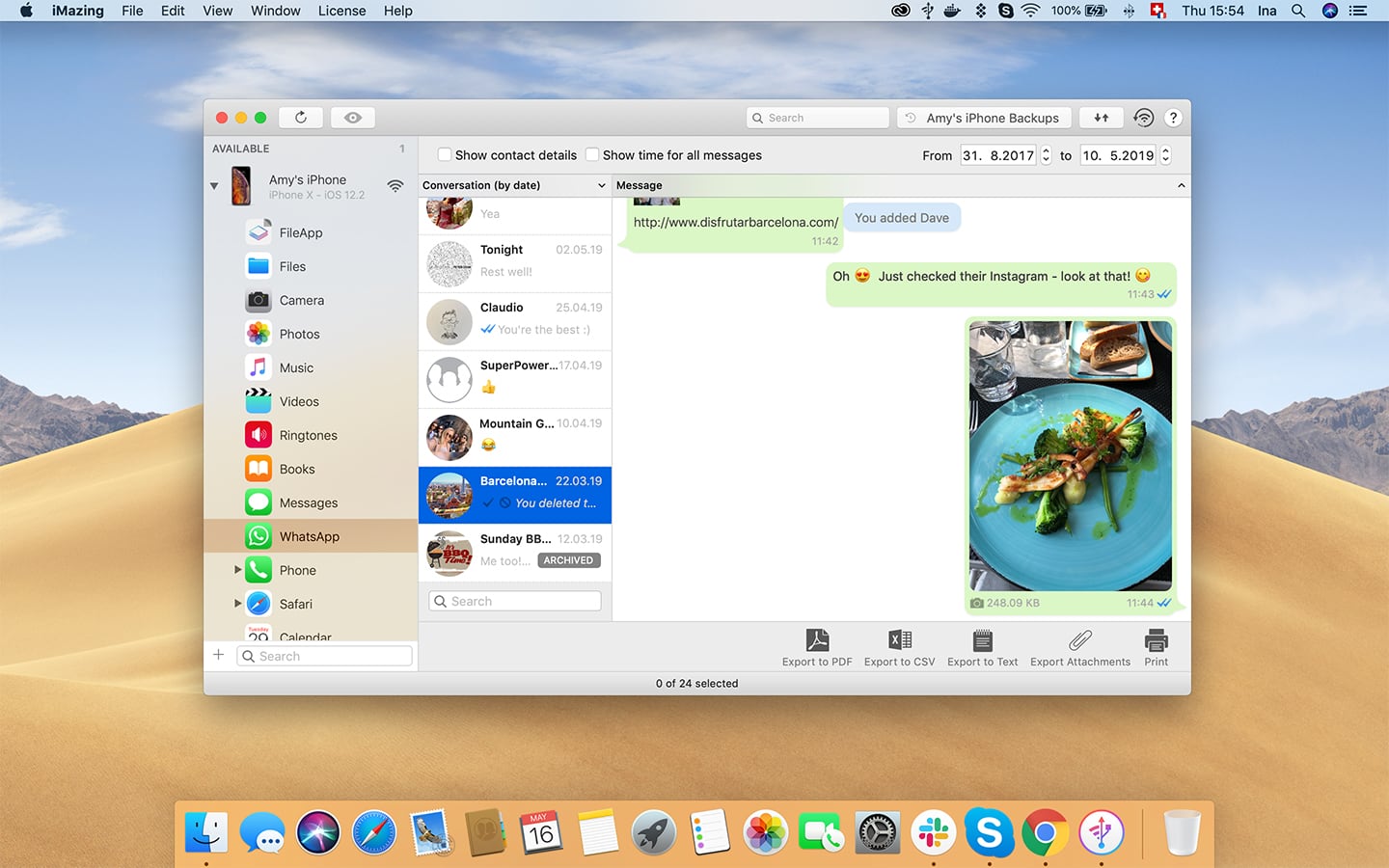Open the Wi-Fi connection icon in toolbar
This screenshot has width=1389, height=868.
click(1144, 118)
